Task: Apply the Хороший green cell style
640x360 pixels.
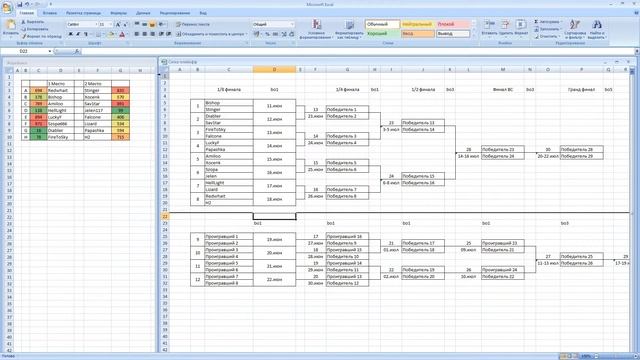Action: [x=382, y=34]
